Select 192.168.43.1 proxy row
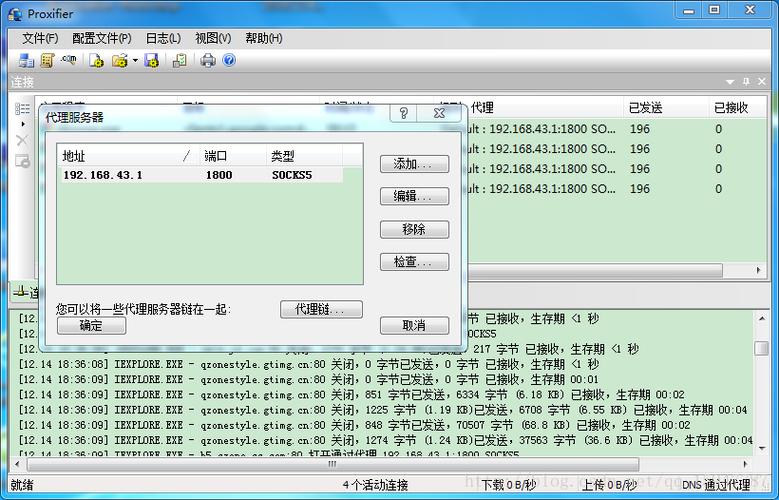The height and width of the screenshot is (500, 779). coord(202,175)
